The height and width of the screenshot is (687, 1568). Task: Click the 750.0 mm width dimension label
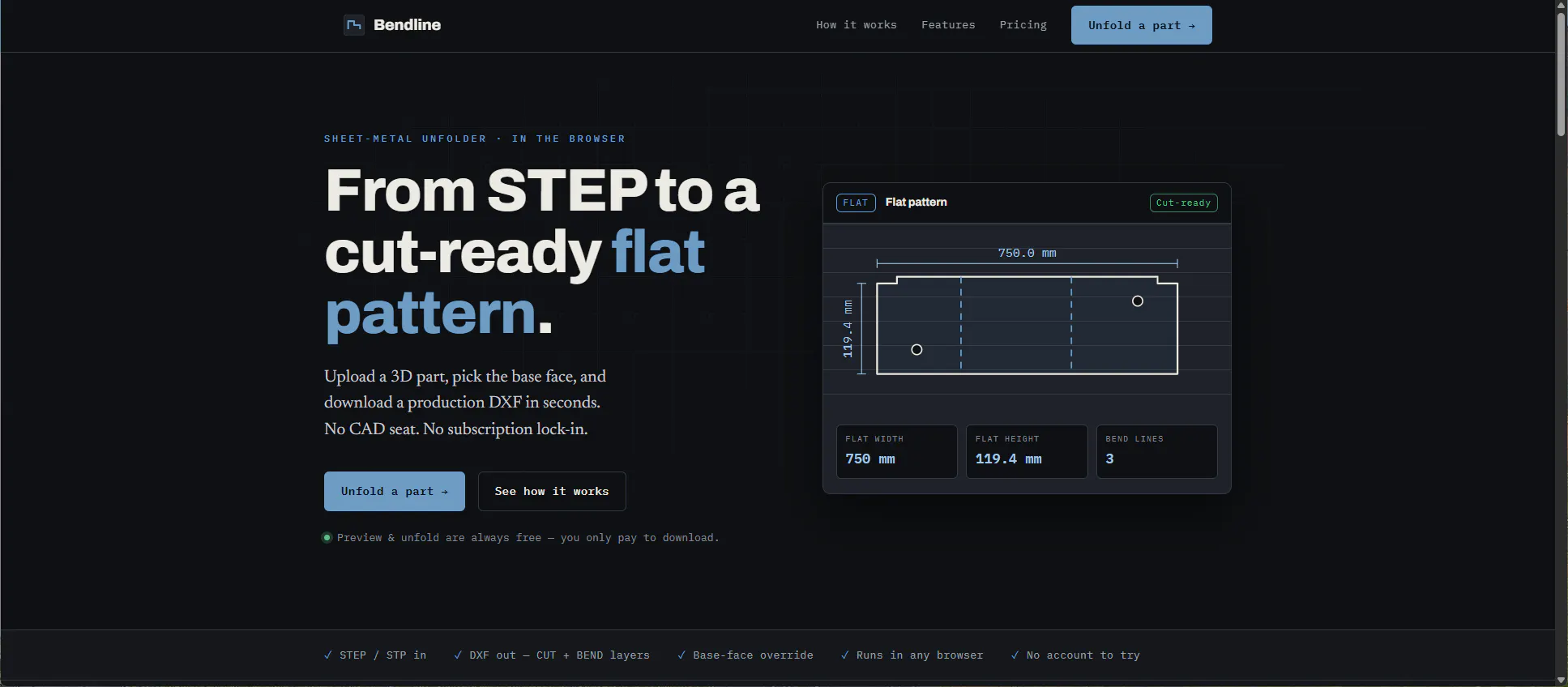click(1027, 253)
